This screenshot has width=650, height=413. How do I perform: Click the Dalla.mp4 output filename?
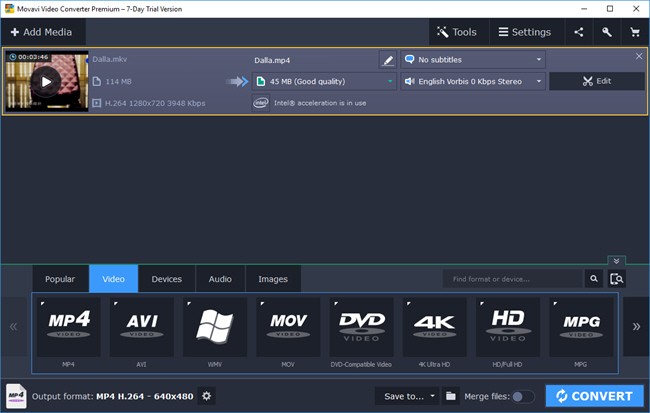tap(272, 61)
